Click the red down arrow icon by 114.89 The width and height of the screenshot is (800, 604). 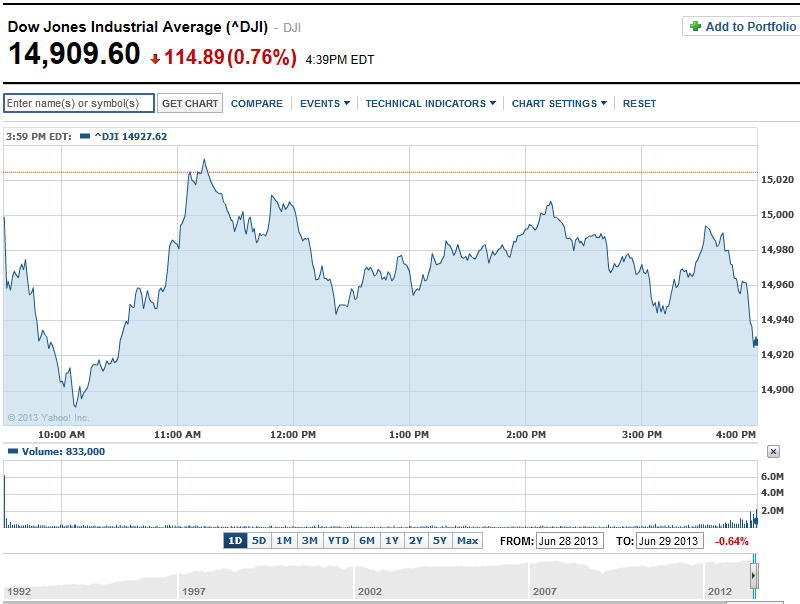tap(155, 60)
